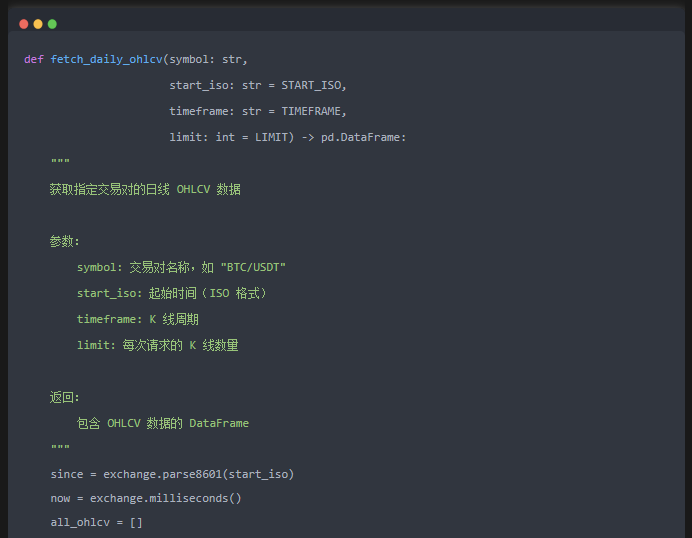This screenshot has height=538, width=692.
Task: Click the limit: 每次请求的 K 线数量 line
Action: tap(158, 345)
